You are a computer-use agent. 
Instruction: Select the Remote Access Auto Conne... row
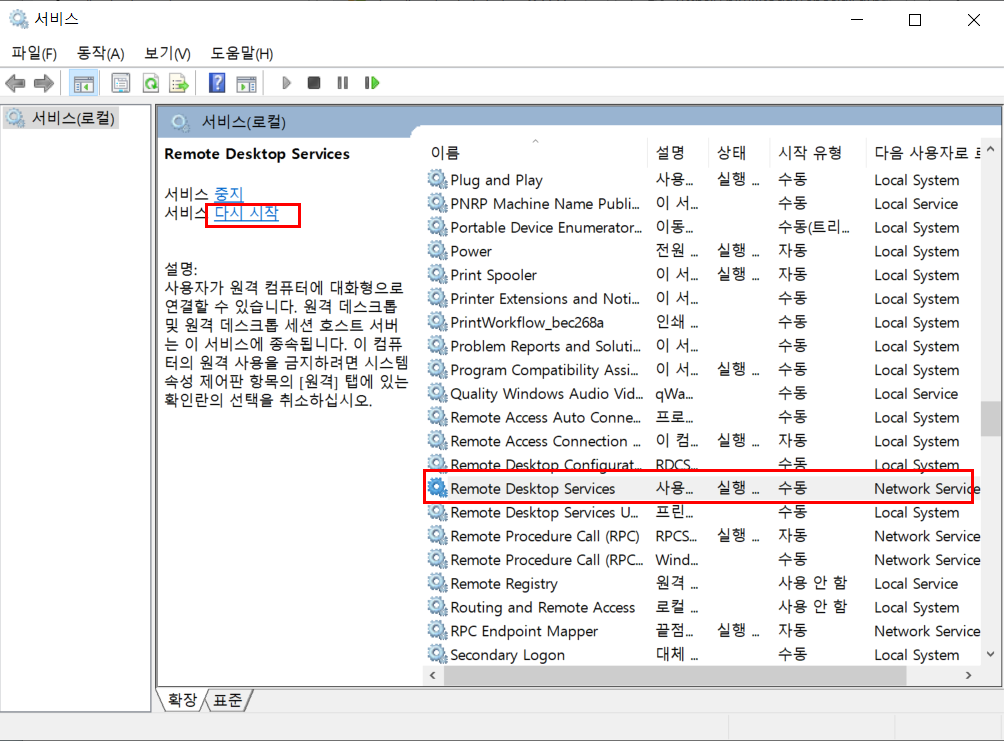702,416
